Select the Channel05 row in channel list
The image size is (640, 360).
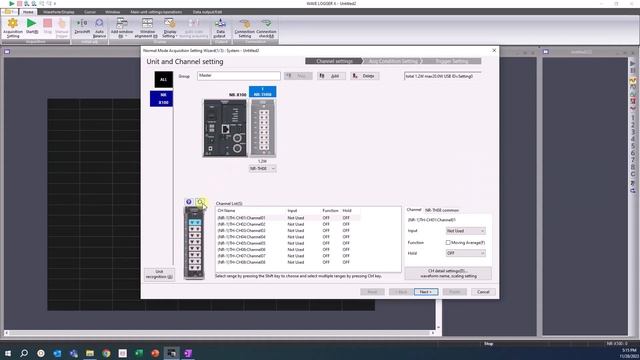288,243
